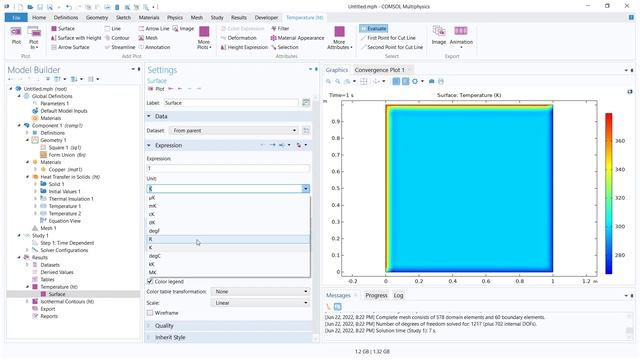
Task: Select the Reports node
Action: (49, 317)
